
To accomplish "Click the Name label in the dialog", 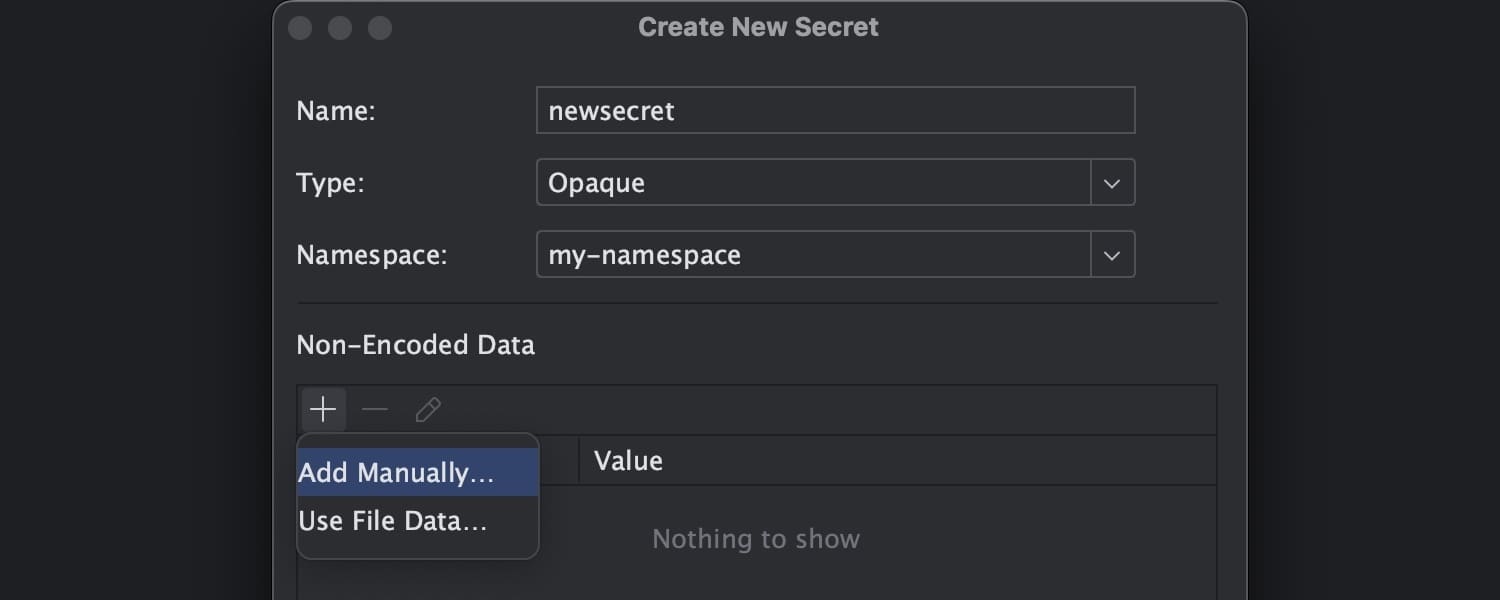I will [x=335, y=110].
